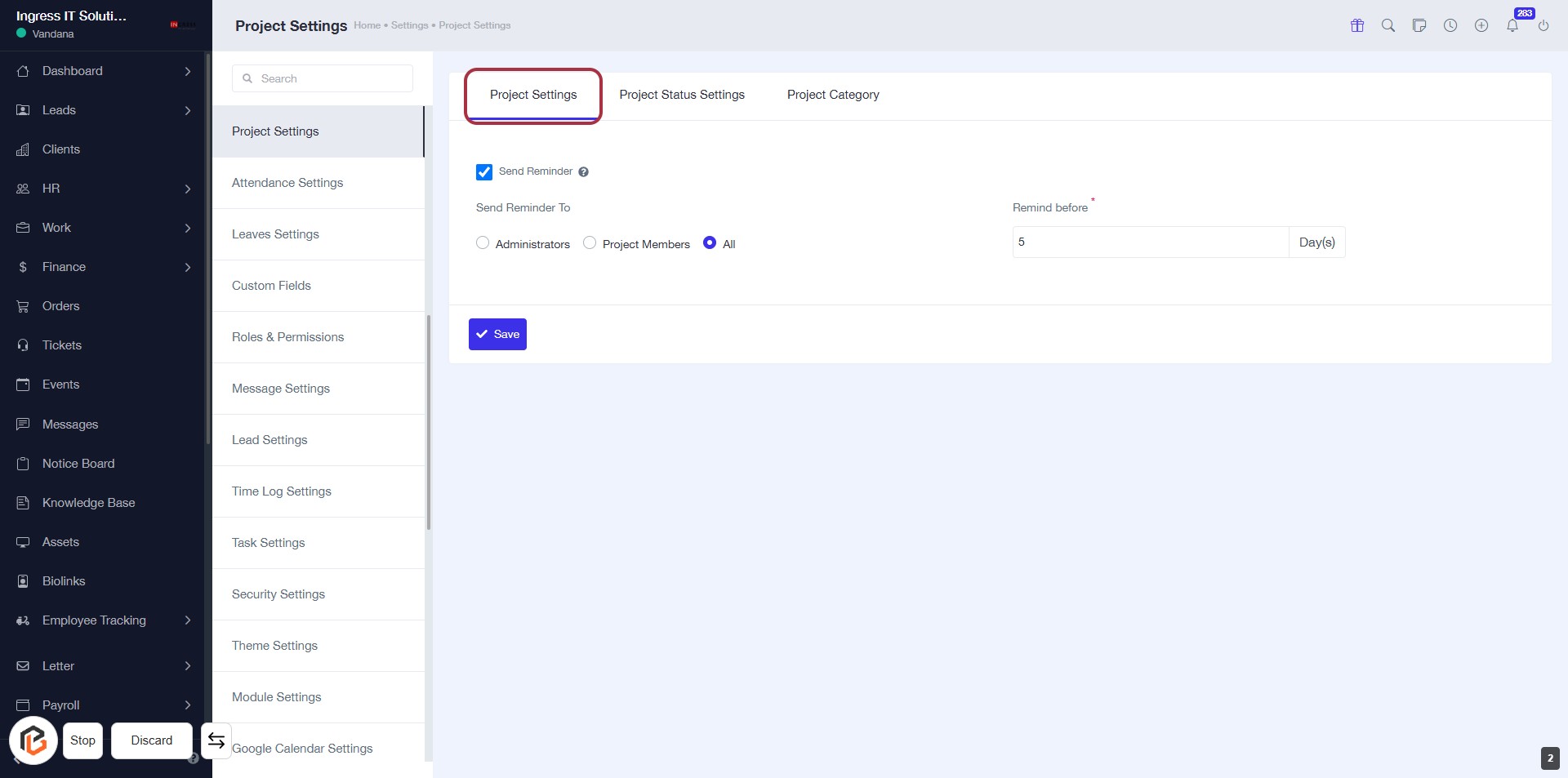Uncheck the Send Reminder checkbox
The image size is (1568, 778).
484,172
